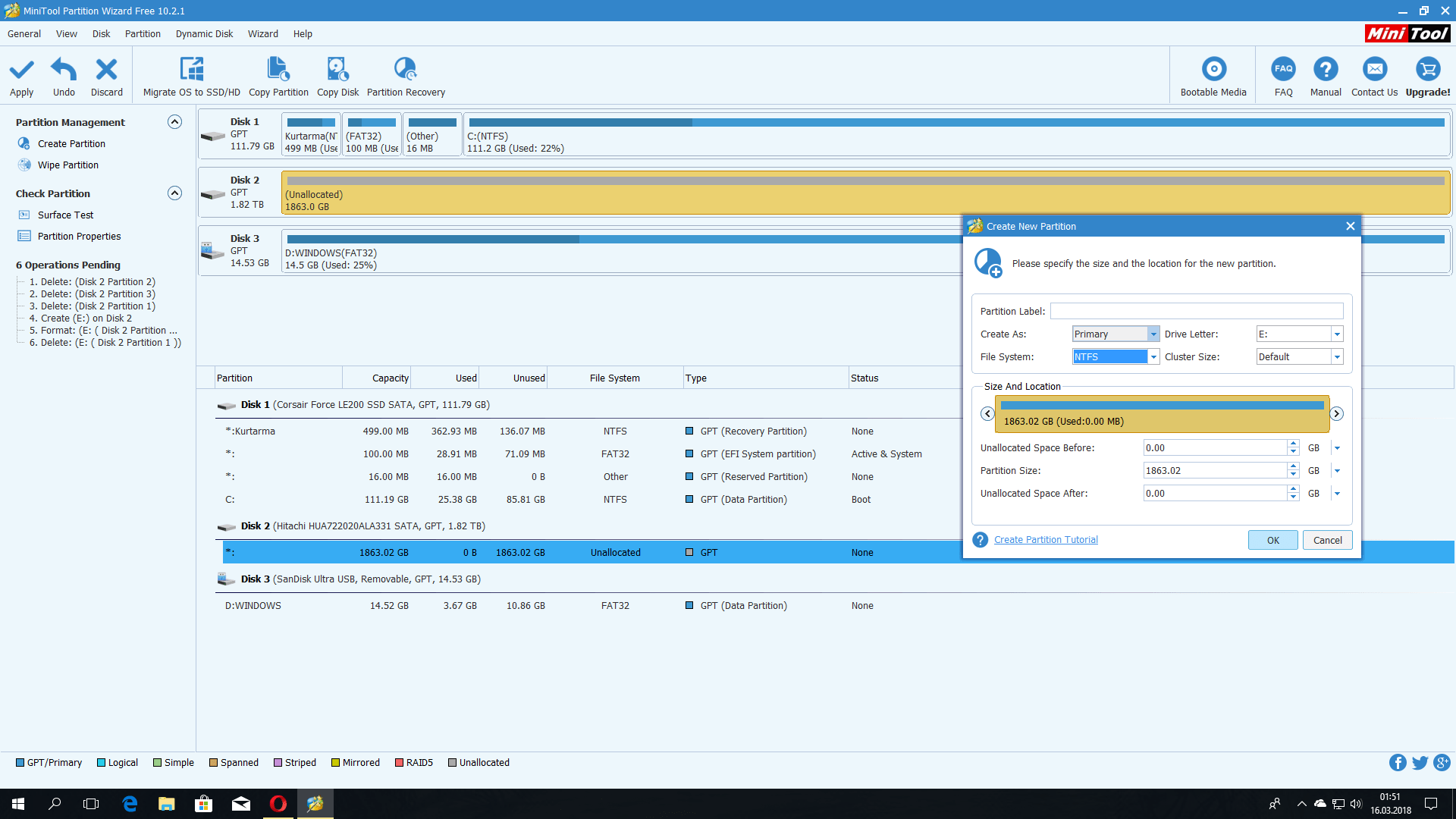The height and width of the screenshot is (819, 1456).
Task: Click the Apply checkmark icon
Action: pos(21,70)
